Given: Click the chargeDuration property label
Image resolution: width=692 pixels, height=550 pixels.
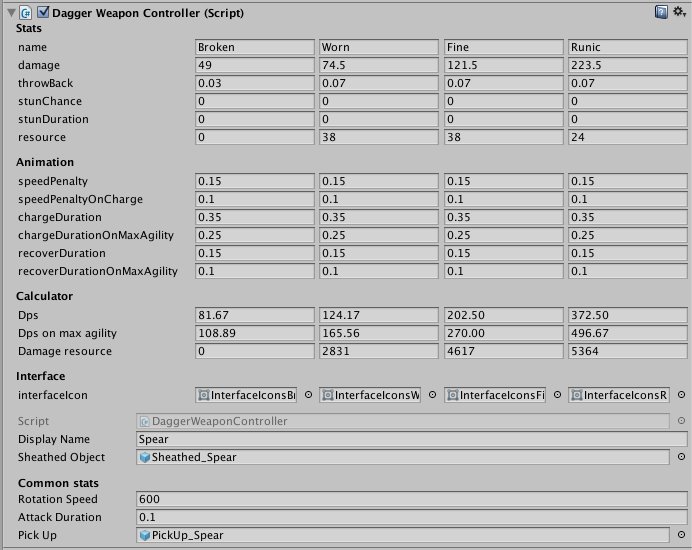Looking at the screenshot, I should (60, 218).
